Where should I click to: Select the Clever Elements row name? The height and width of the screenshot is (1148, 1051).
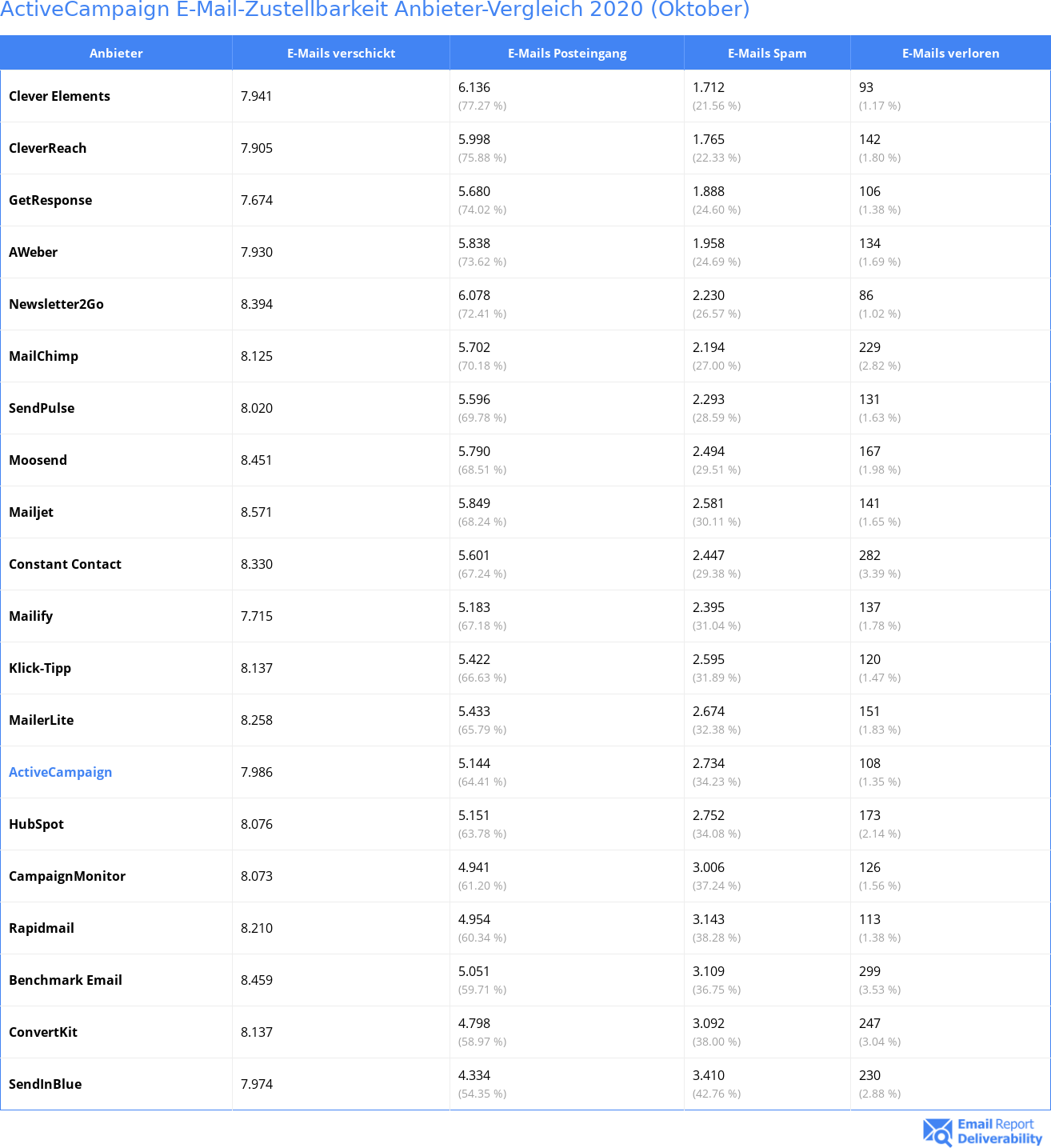[59, 96]
